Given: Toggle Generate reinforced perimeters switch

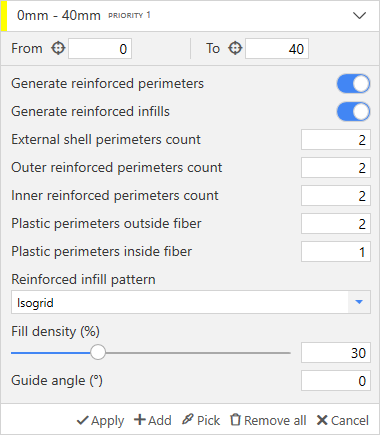Looking at the screenshot, I should click(353, 83).
